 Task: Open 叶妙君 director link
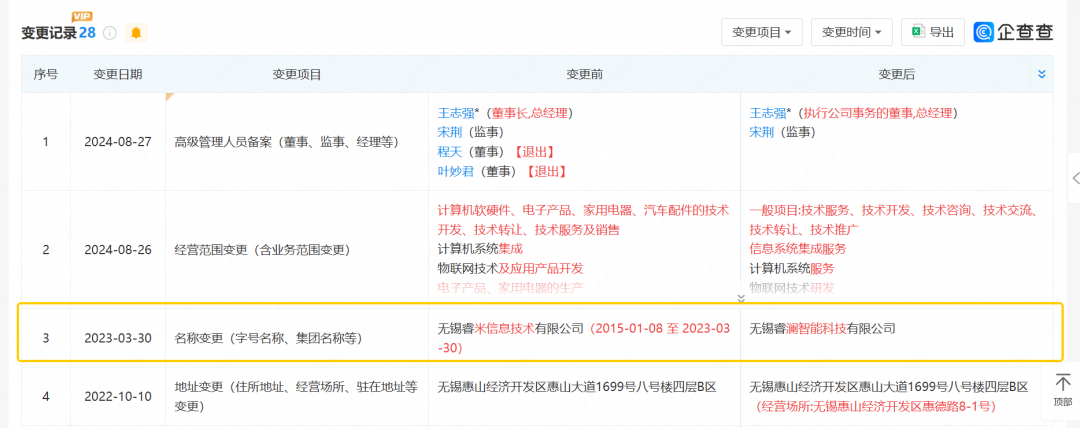click(456, 172)
